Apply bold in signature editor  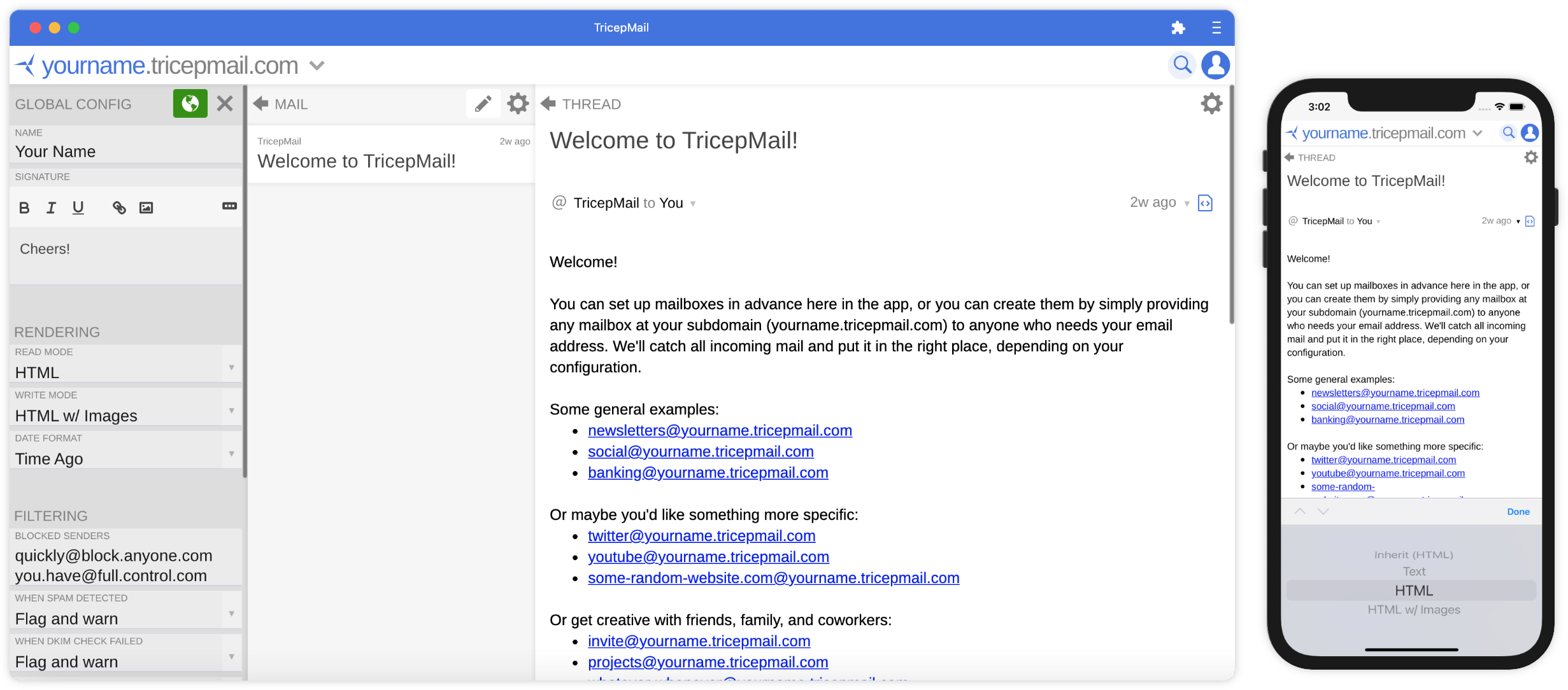[24, 208]
